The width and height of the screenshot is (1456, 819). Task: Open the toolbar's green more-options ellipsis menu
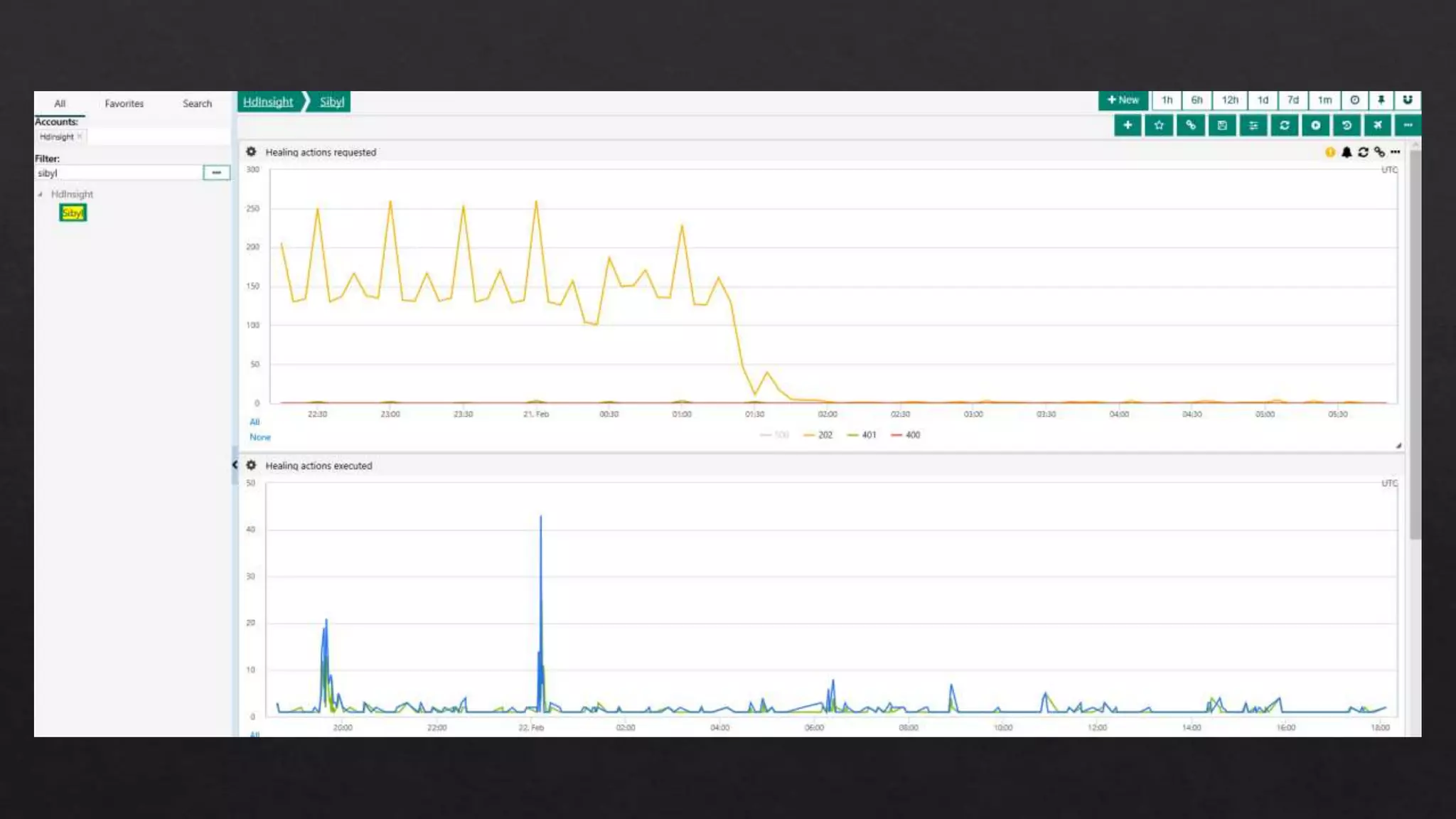pos(1408,126)
